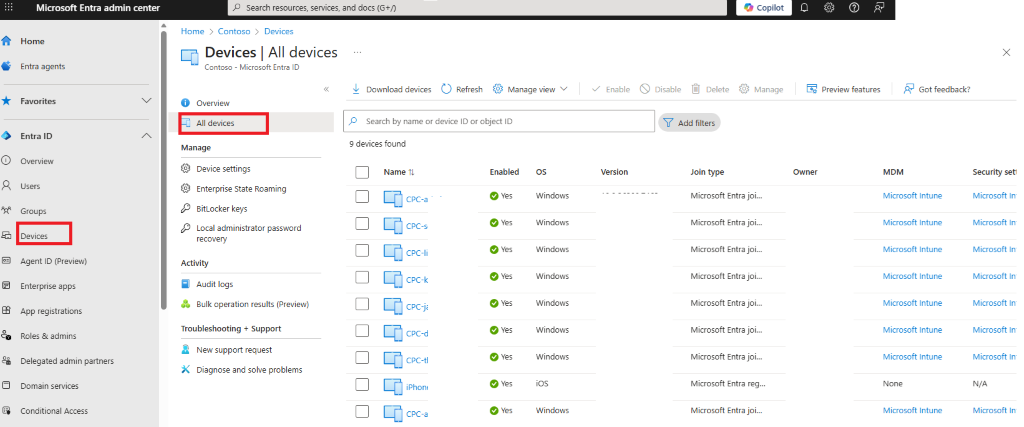
Task: Click the feedback person icon in header
Action: (879, 8)
